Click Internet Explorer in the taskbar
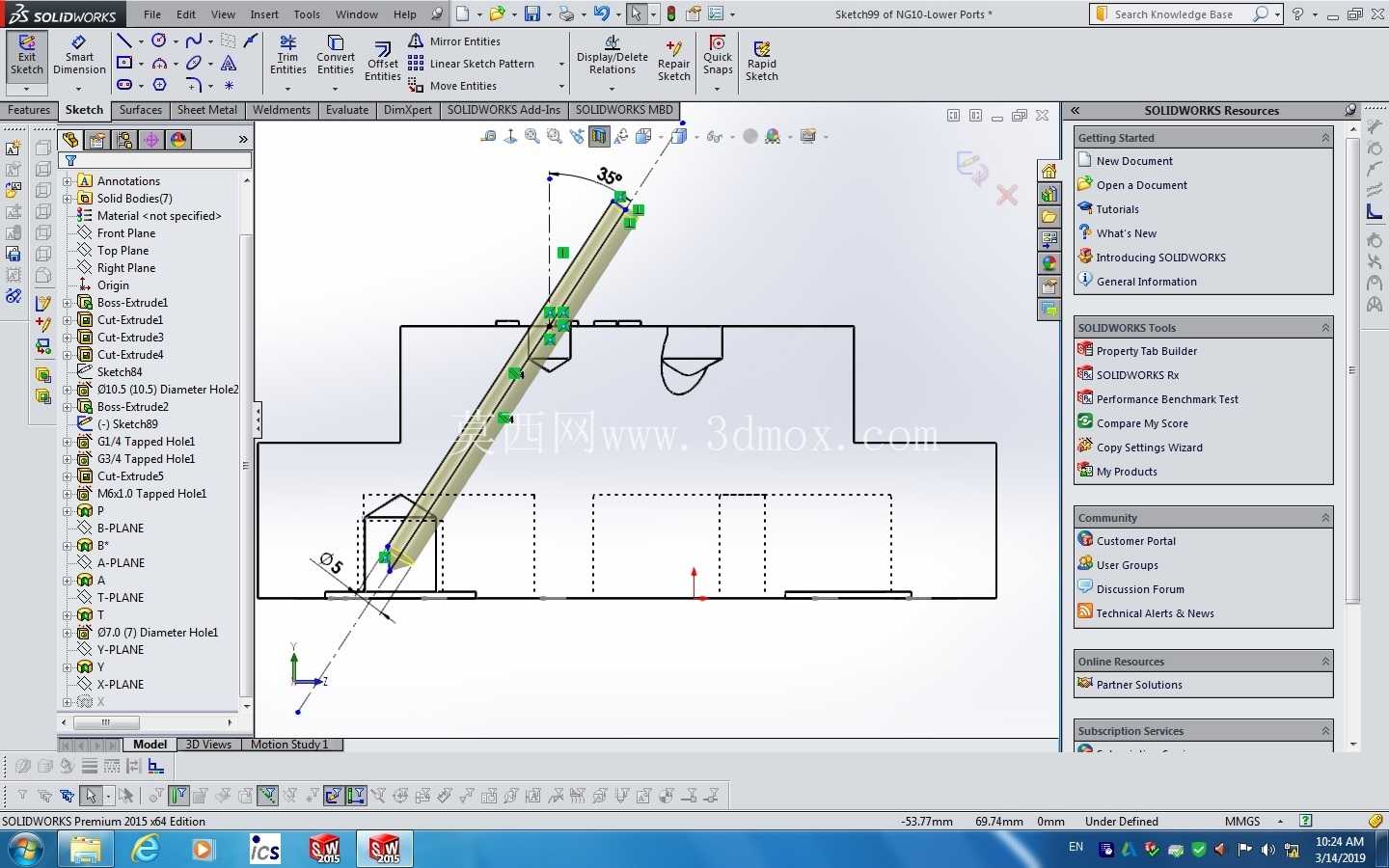Screen dimensions: 1389x868 (146, 849)
